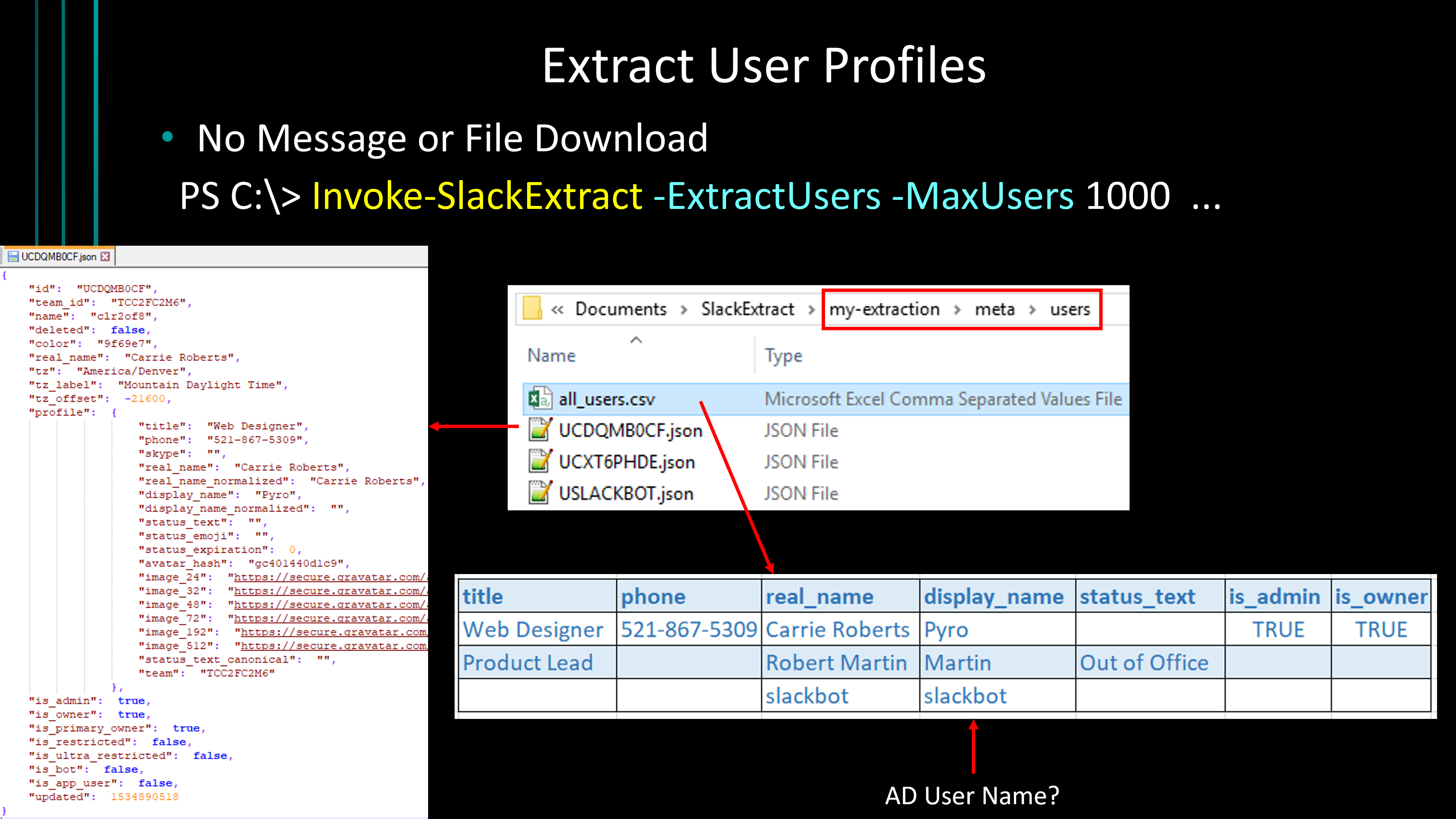Collapse the profile JSON block fold marker
1456x819 pixels.
tap(114, 413)
